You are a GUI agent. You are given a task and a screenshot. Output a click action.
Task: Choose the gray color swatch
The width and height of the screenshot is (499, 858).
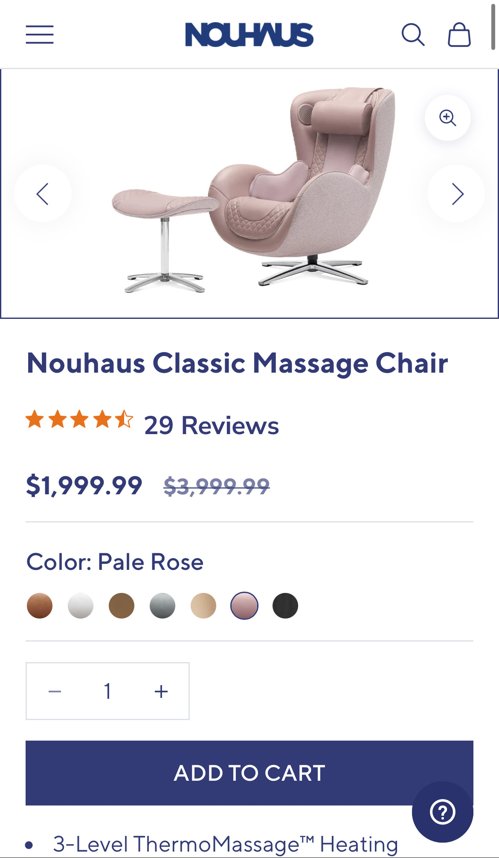pyautogui.click(x=163, y=606)
